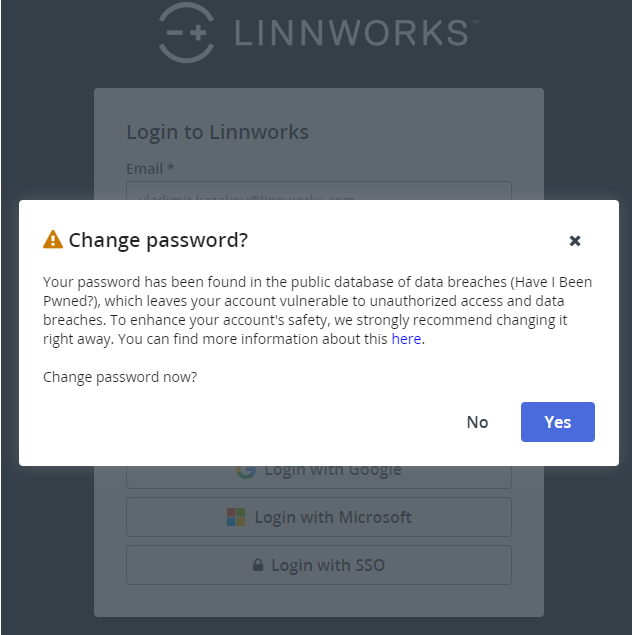Screen dimensions: 632x635
Task: Click the LINNWORKS wordmark text
Action: [x=350, y=32]
